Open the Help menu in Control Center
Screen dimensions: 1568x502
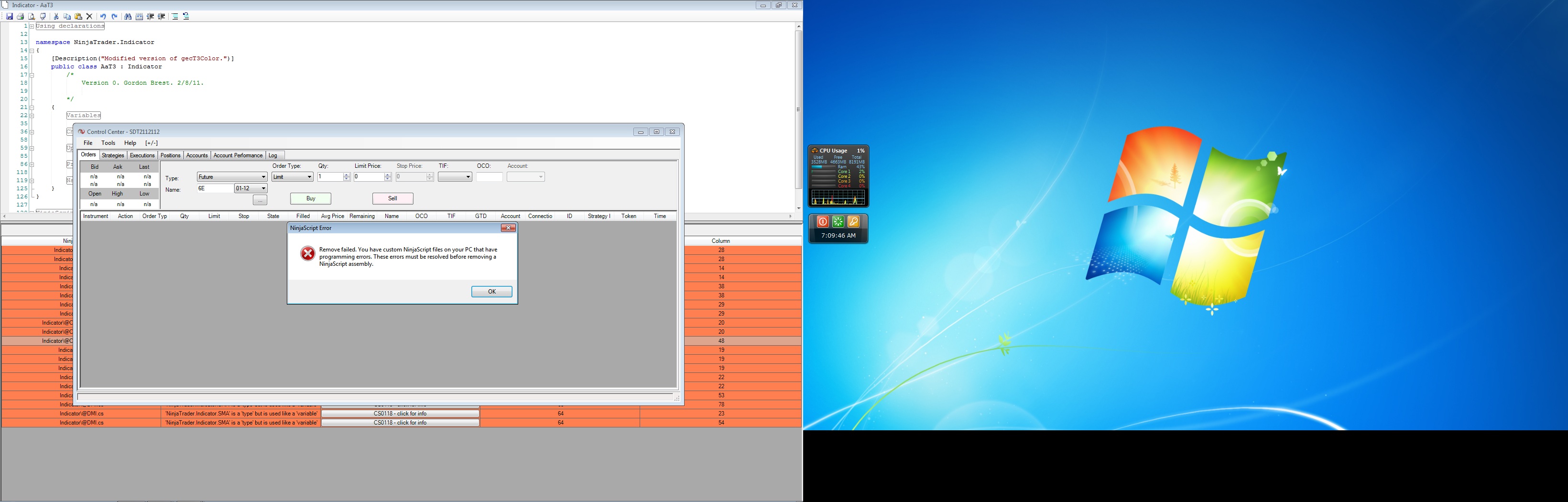(130, 143)
